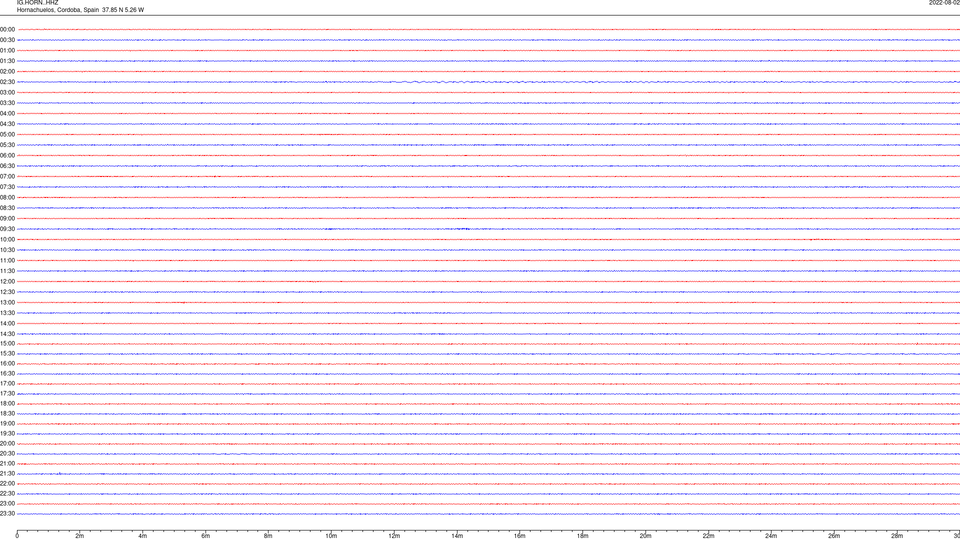Select the 23:00 trace label

pyautogui.click(x=7, y=504)
